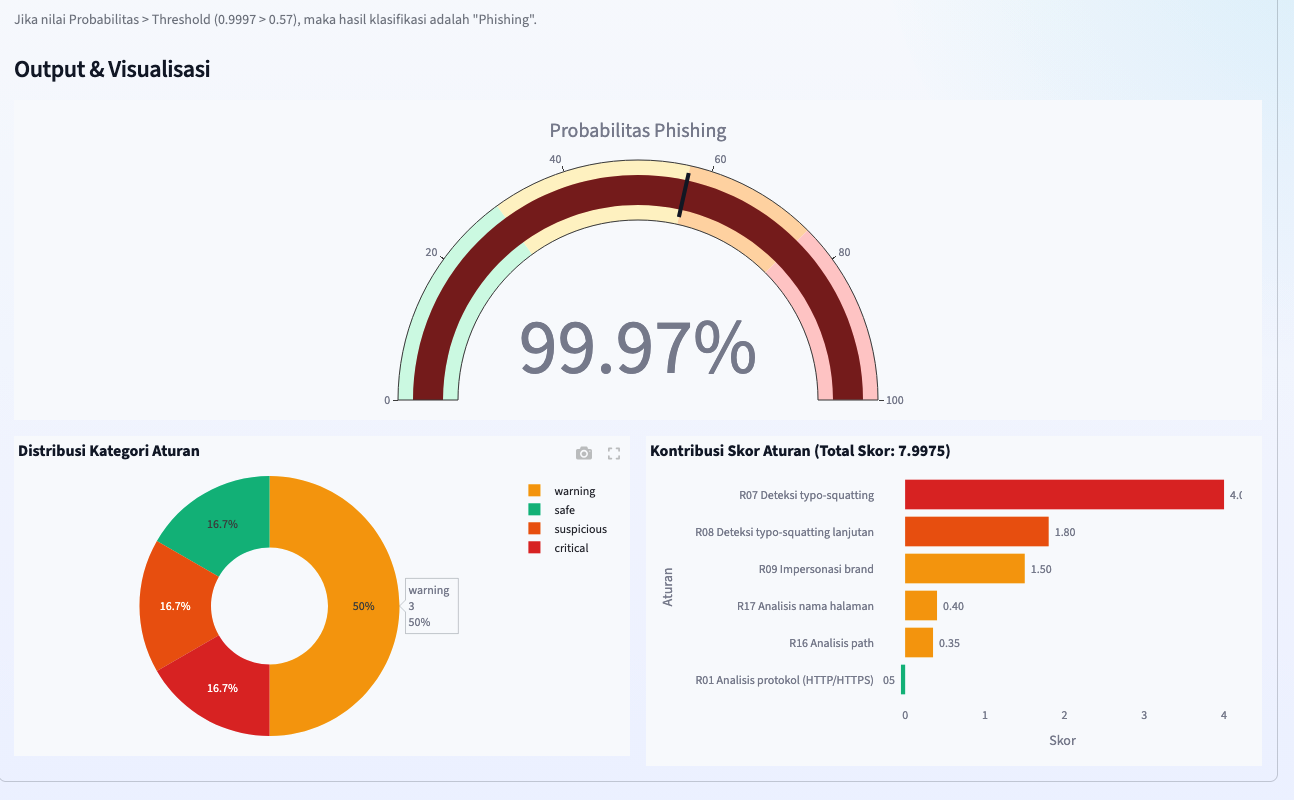This screenshot has width=1294, height=800.
Task: Click the green safe pie slice
Action: point(221,521)
